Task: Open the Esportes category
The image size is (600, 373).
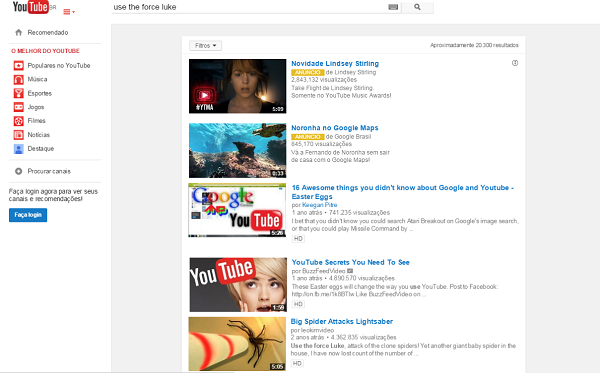Action: pos(39,93)
